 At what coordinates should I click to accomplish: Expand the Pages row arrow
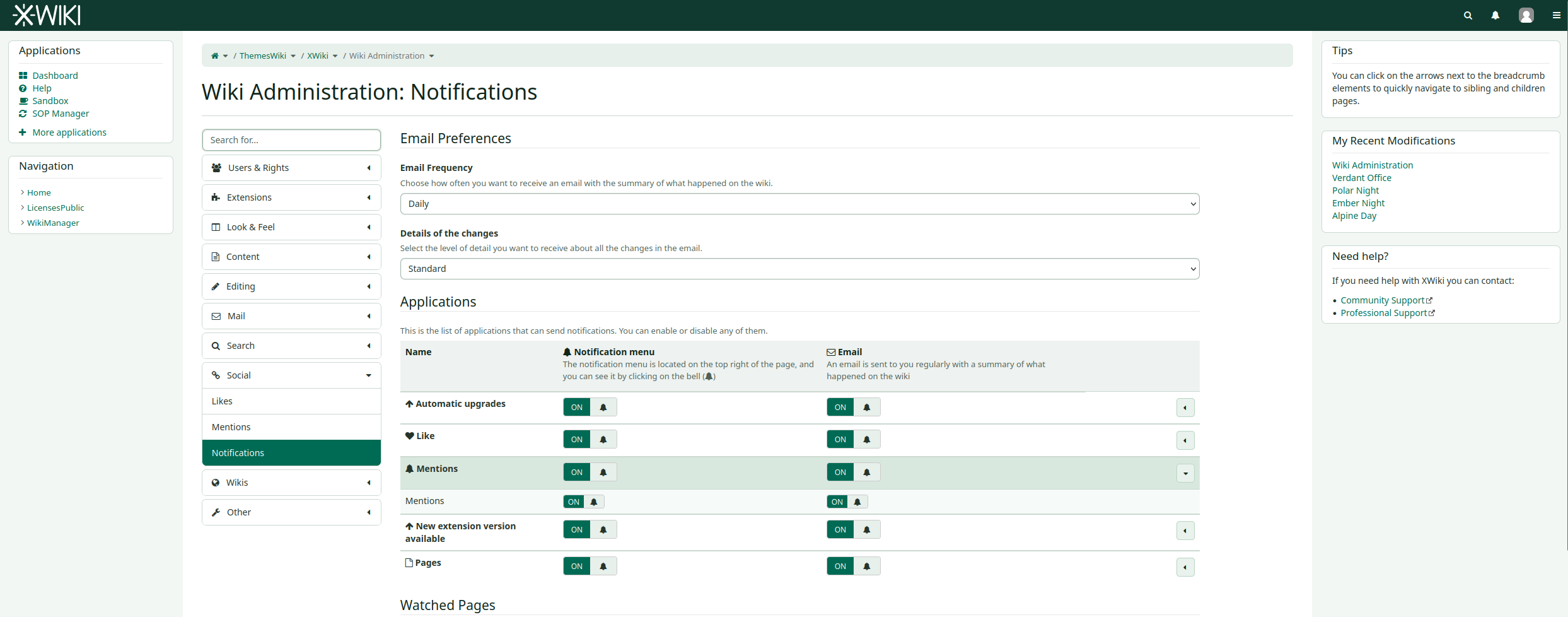[1185, 567]
